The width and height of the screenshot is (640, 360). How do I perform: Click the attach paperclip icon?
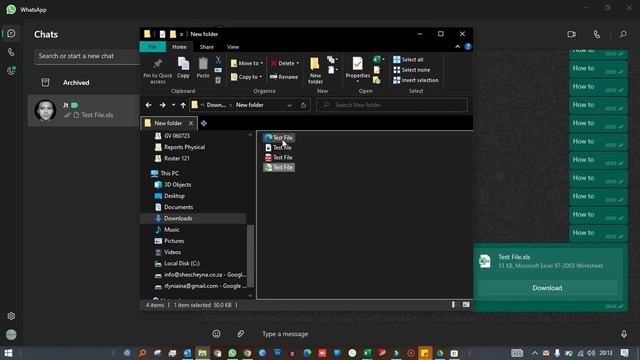click(240, 334)
